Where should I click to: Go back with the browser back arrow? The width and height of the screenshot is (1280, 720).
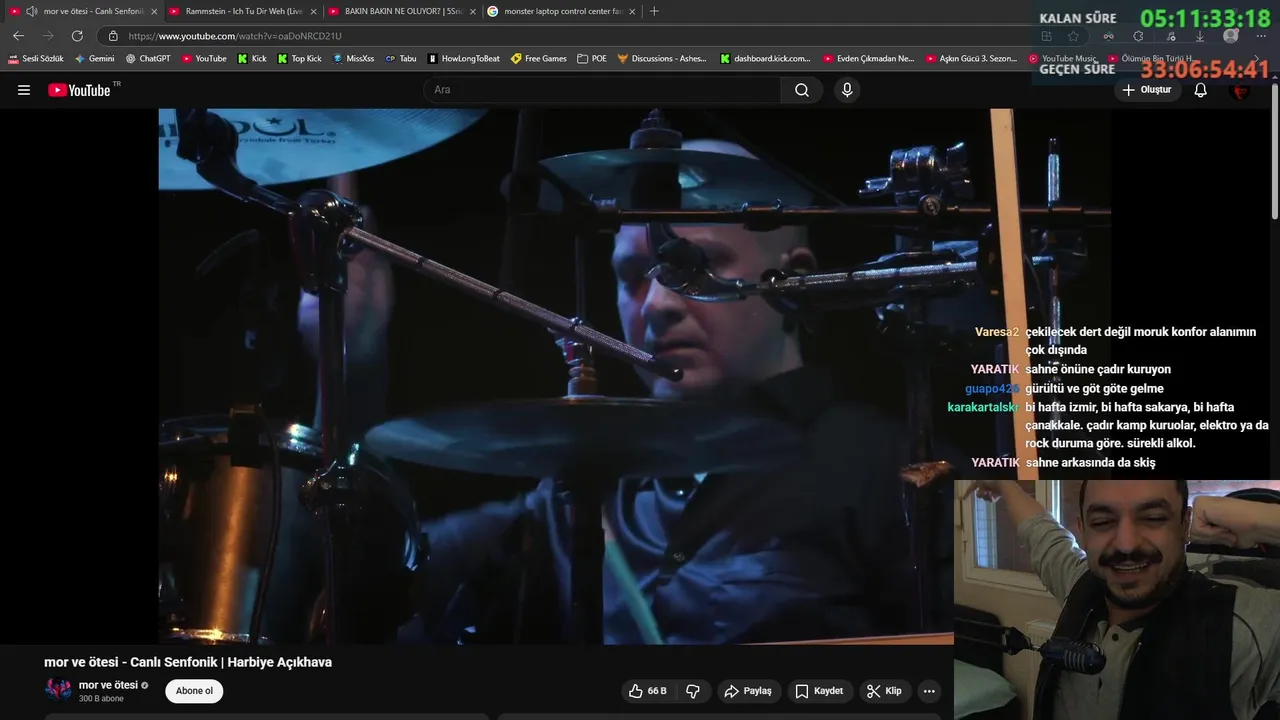click(x=18, y=36)
